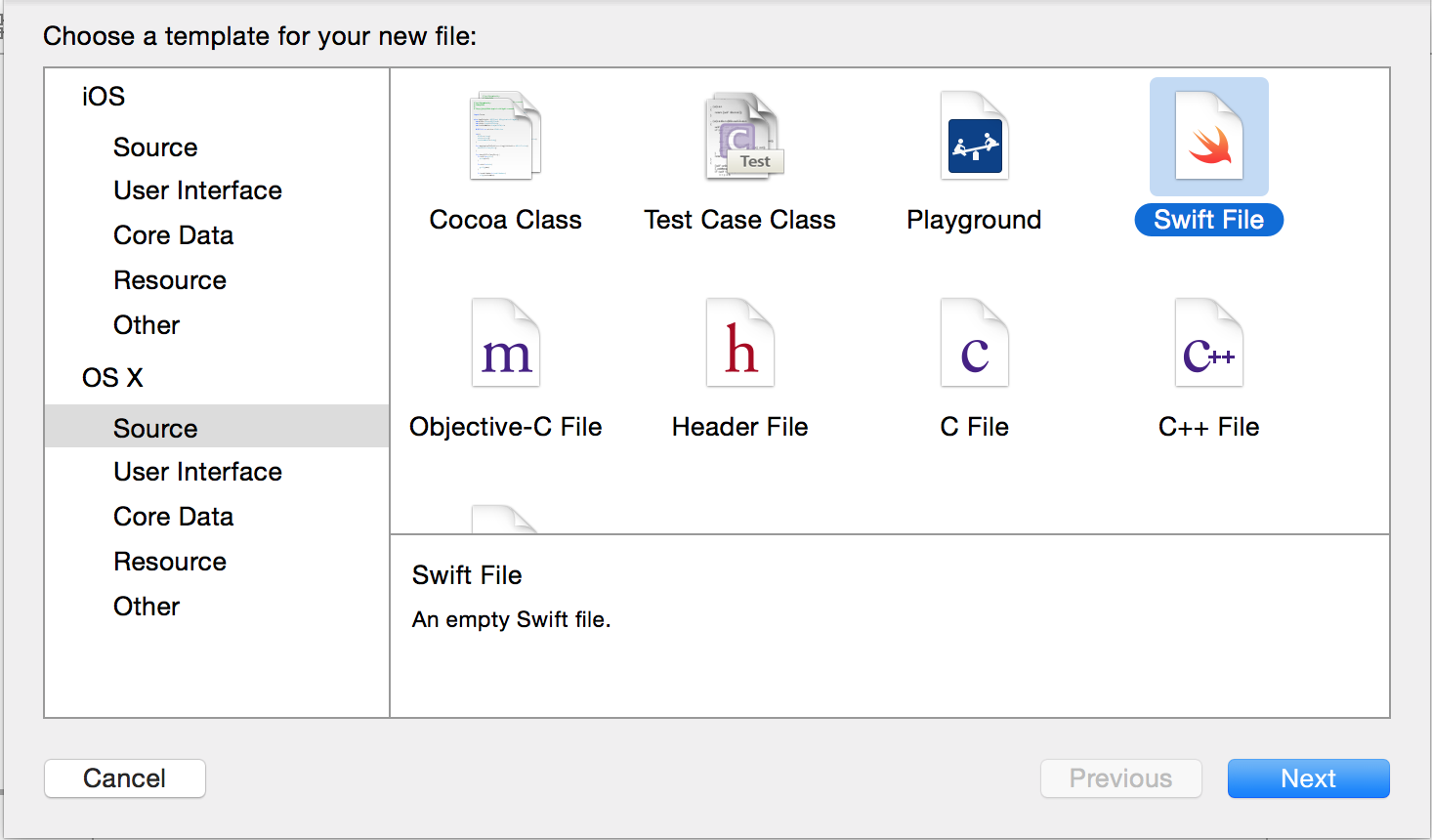Select the Objective-C File template icon

click(504, 342)
